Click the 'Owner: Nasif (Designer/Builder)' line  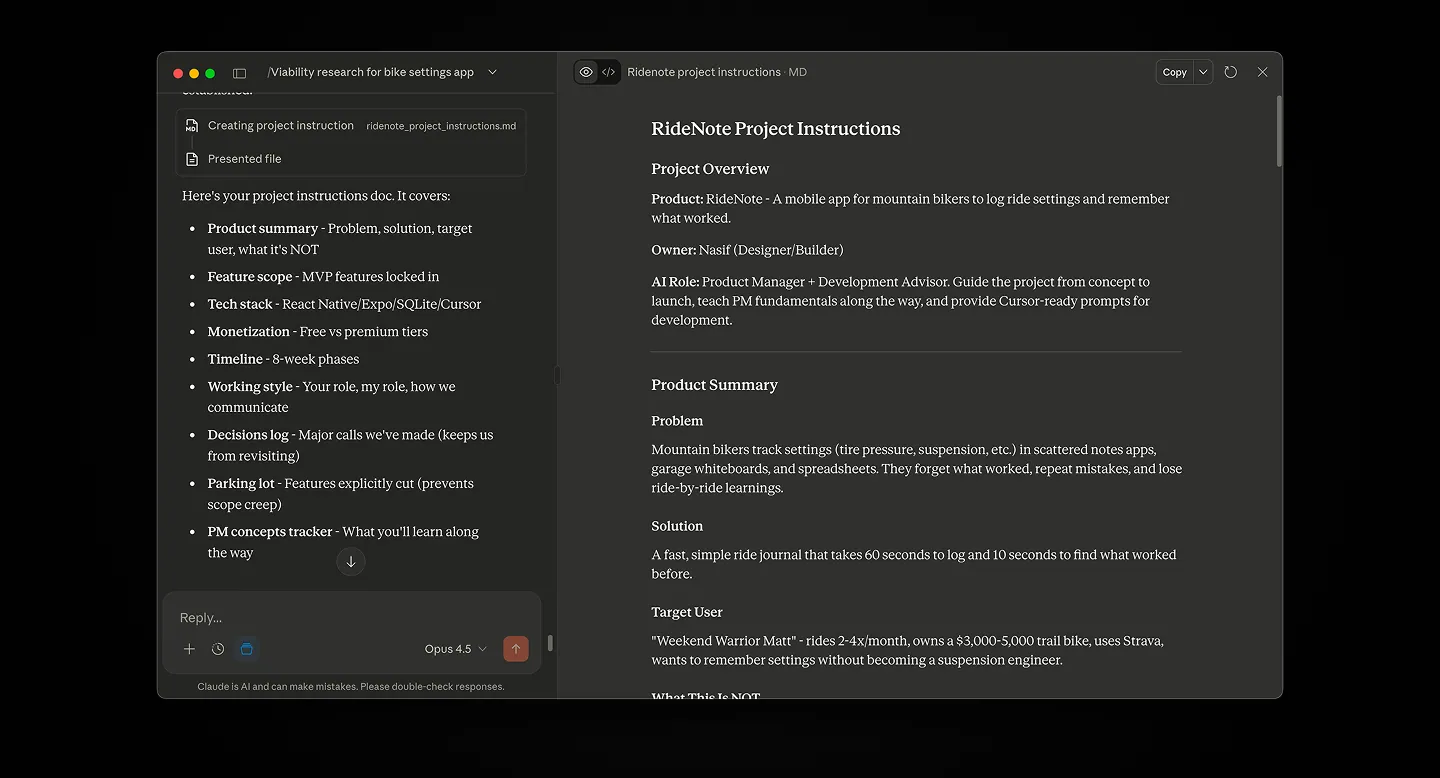click(747, 250)
